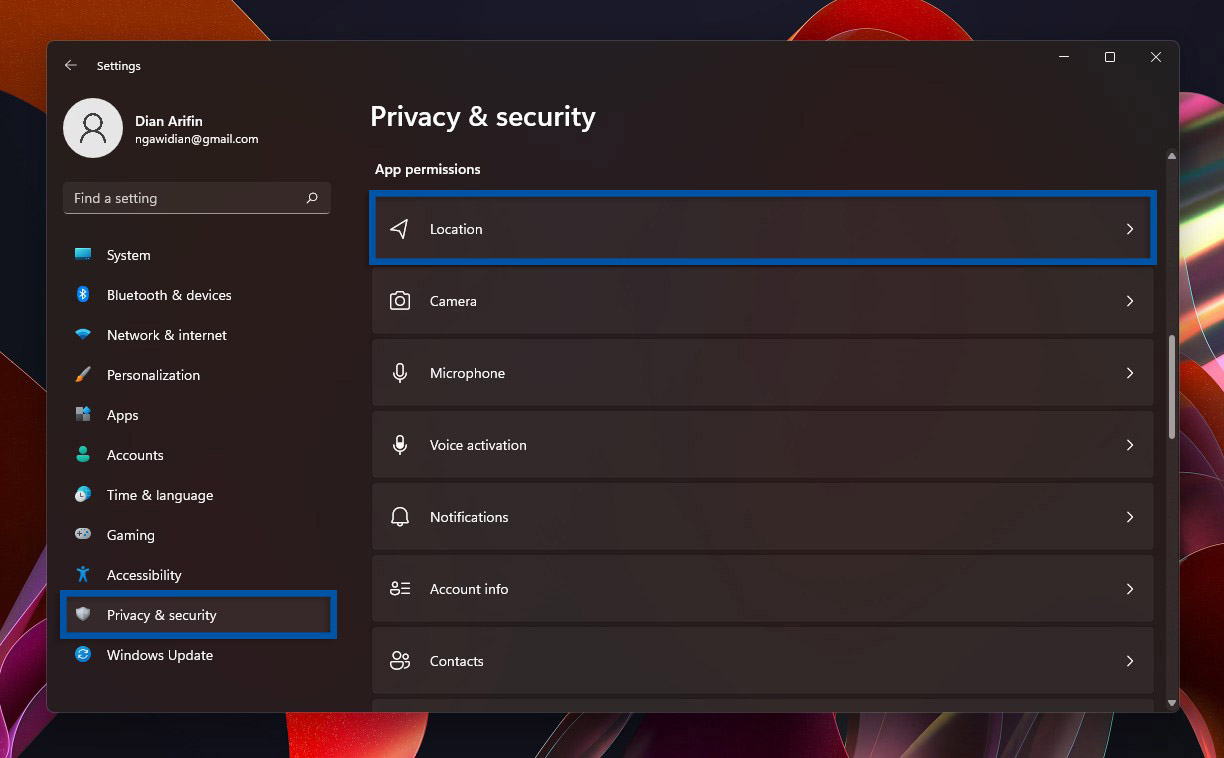Select Accounts in the sidebar

[135, 455]
